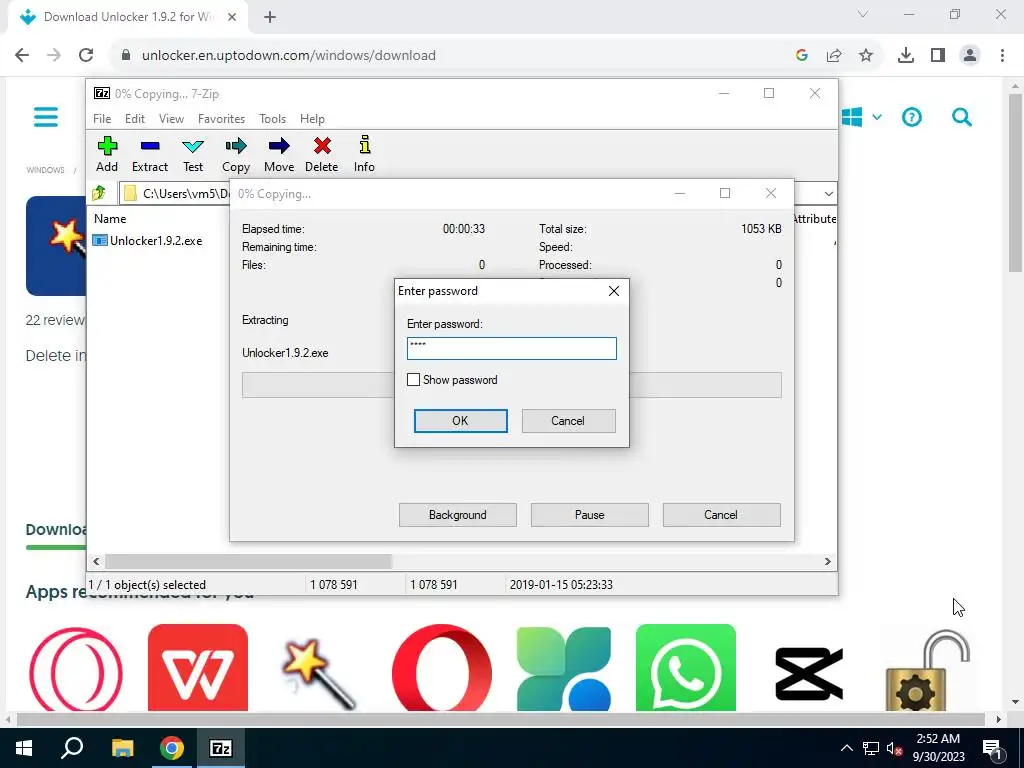Open Windows taskbar search
Viewport: 1024px width, 768px height.
72,748
